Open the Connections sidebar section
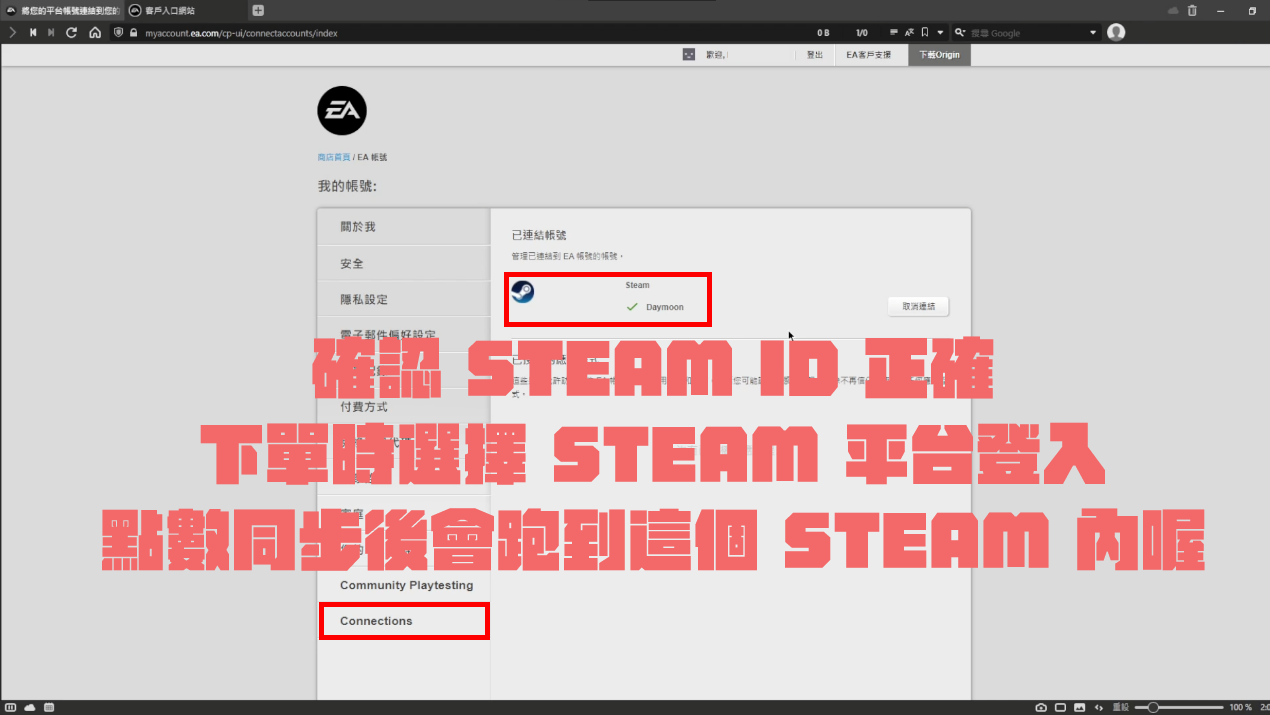Viewport: 1270px width, 715px height. tap(404, 621)
